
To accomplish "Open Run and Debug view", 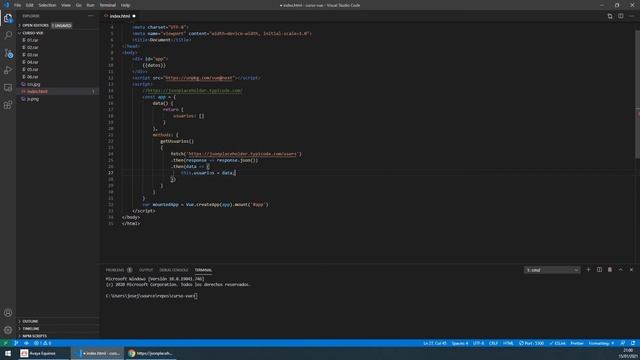I will point(8,70).
